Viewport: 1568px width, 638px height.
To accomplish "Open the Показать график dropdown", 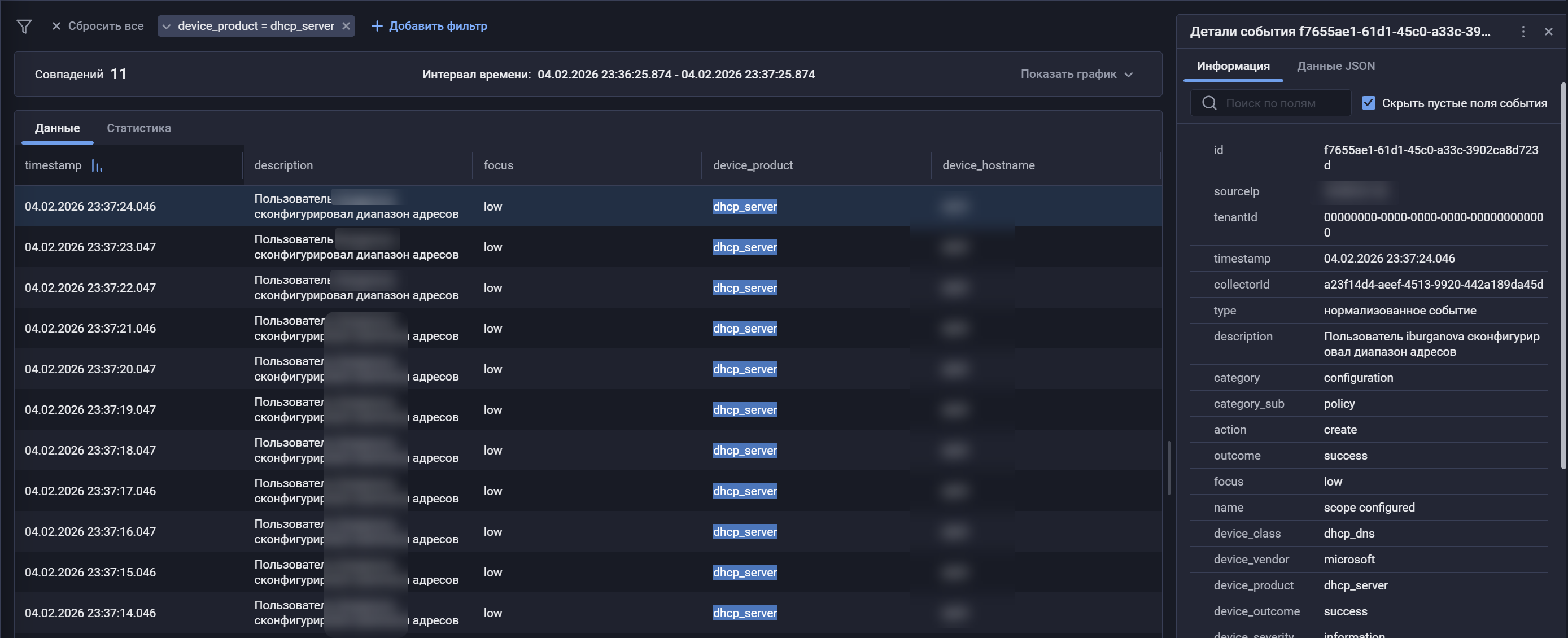I will point(1068,73).
